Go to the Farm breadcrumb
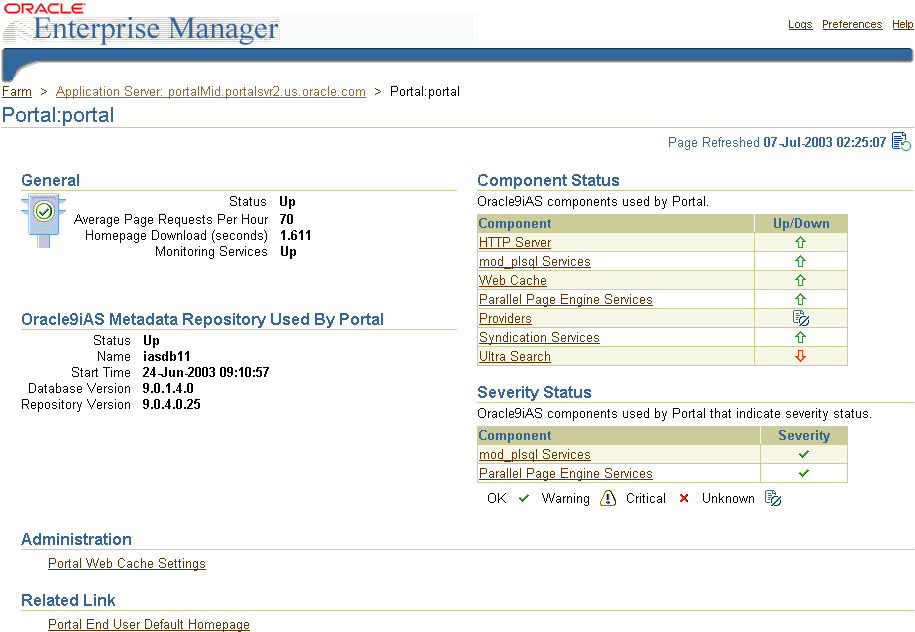This screenshot has width=915, height=632. coord(17,92)
